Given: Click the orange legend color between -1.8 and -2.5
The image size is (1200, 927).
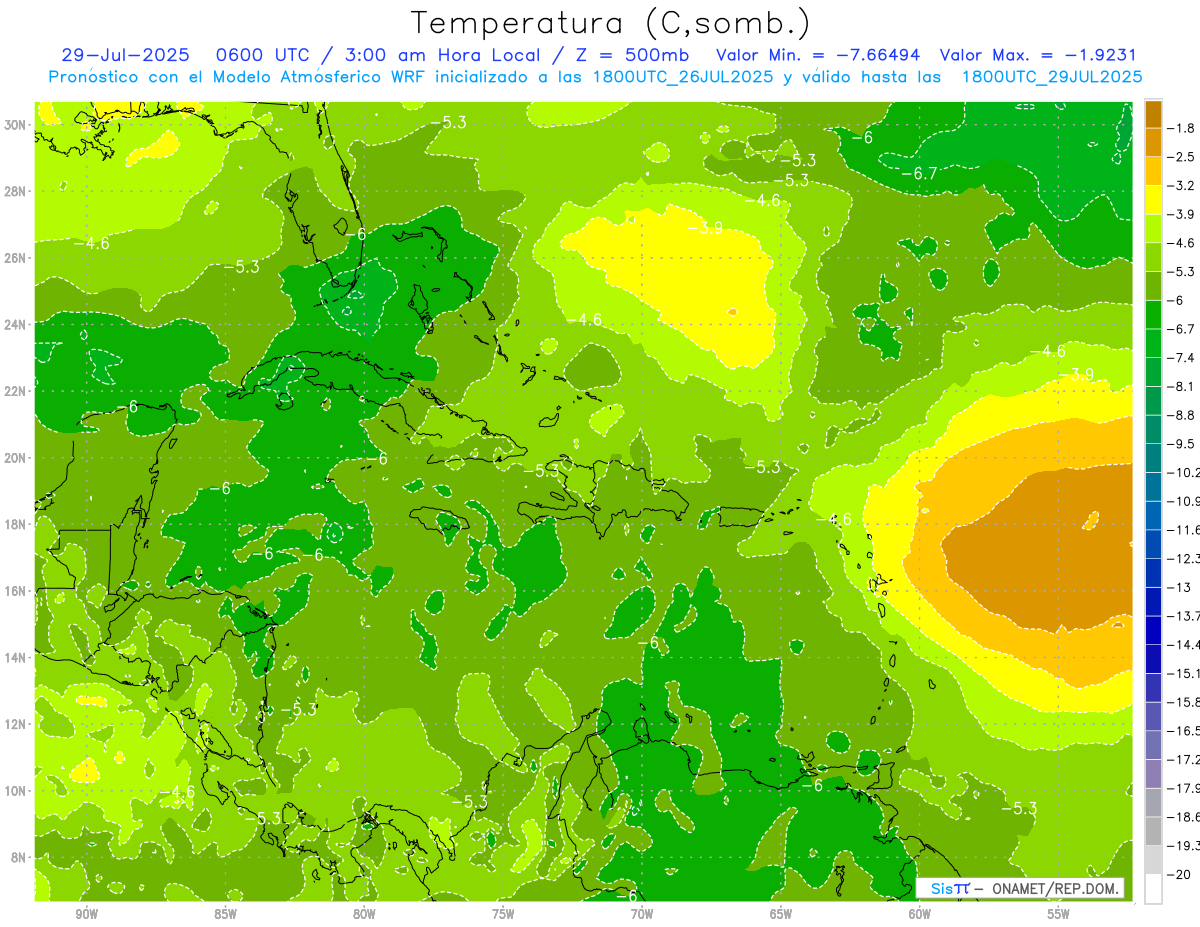Looking at the screenshot, I should [x=1153, y=142].
